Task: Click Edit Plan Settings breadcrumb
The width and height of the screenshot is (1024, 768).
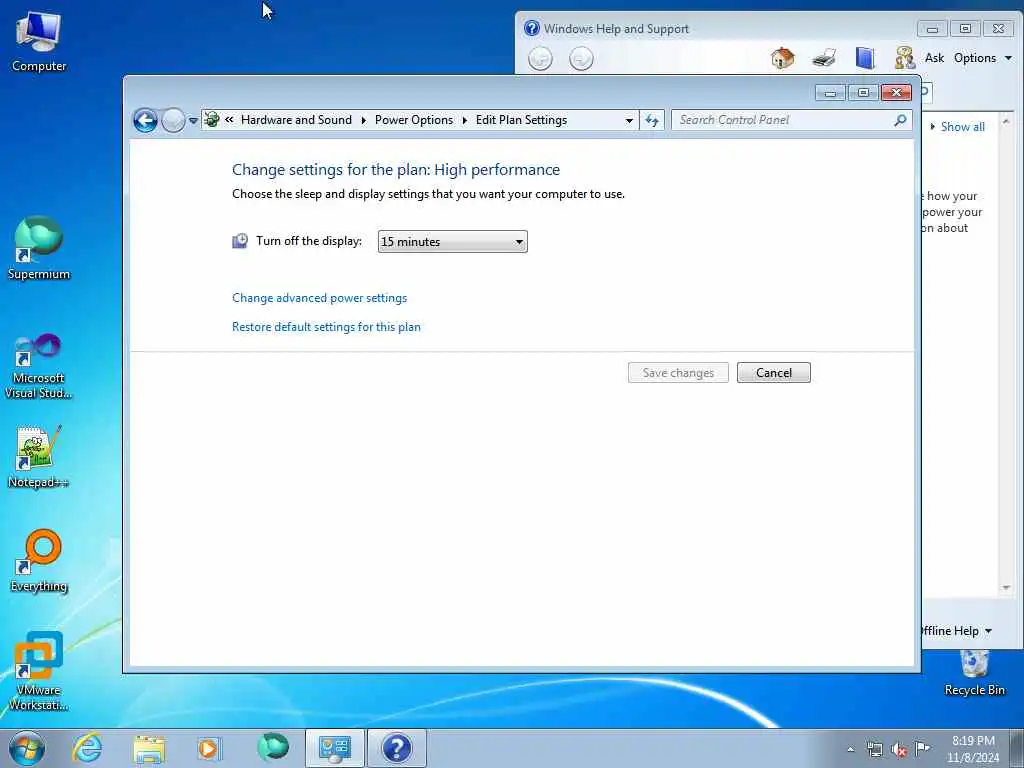Action: [x=521, y=120]
